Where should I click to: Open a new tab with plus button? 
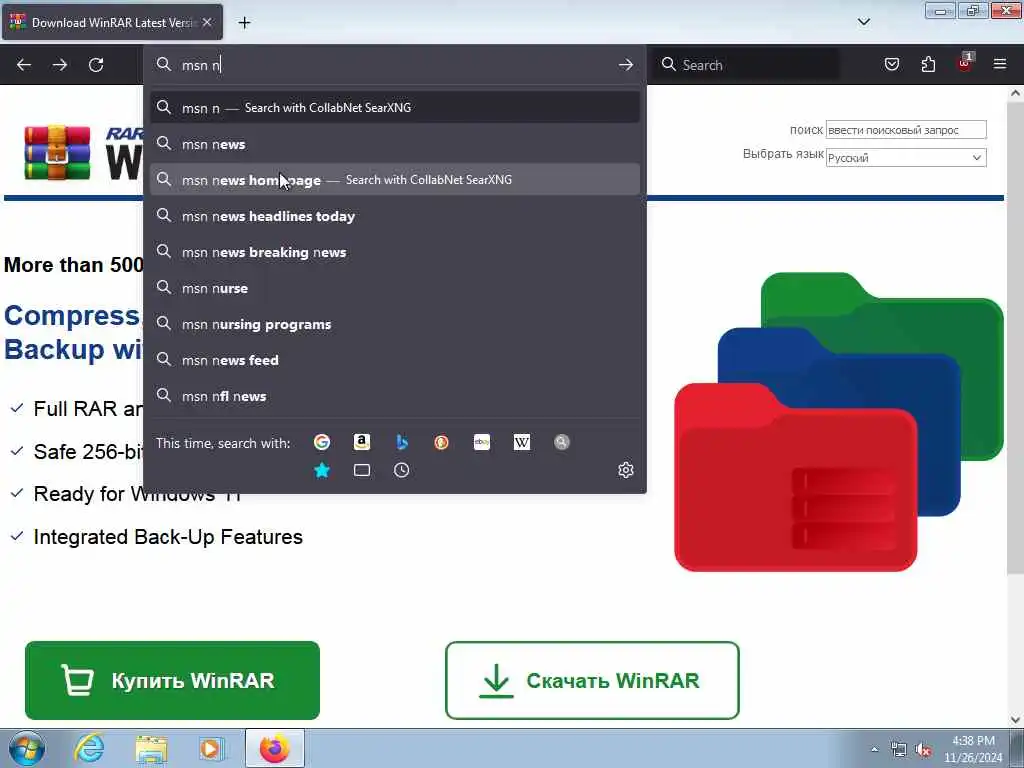coord(244,23)
